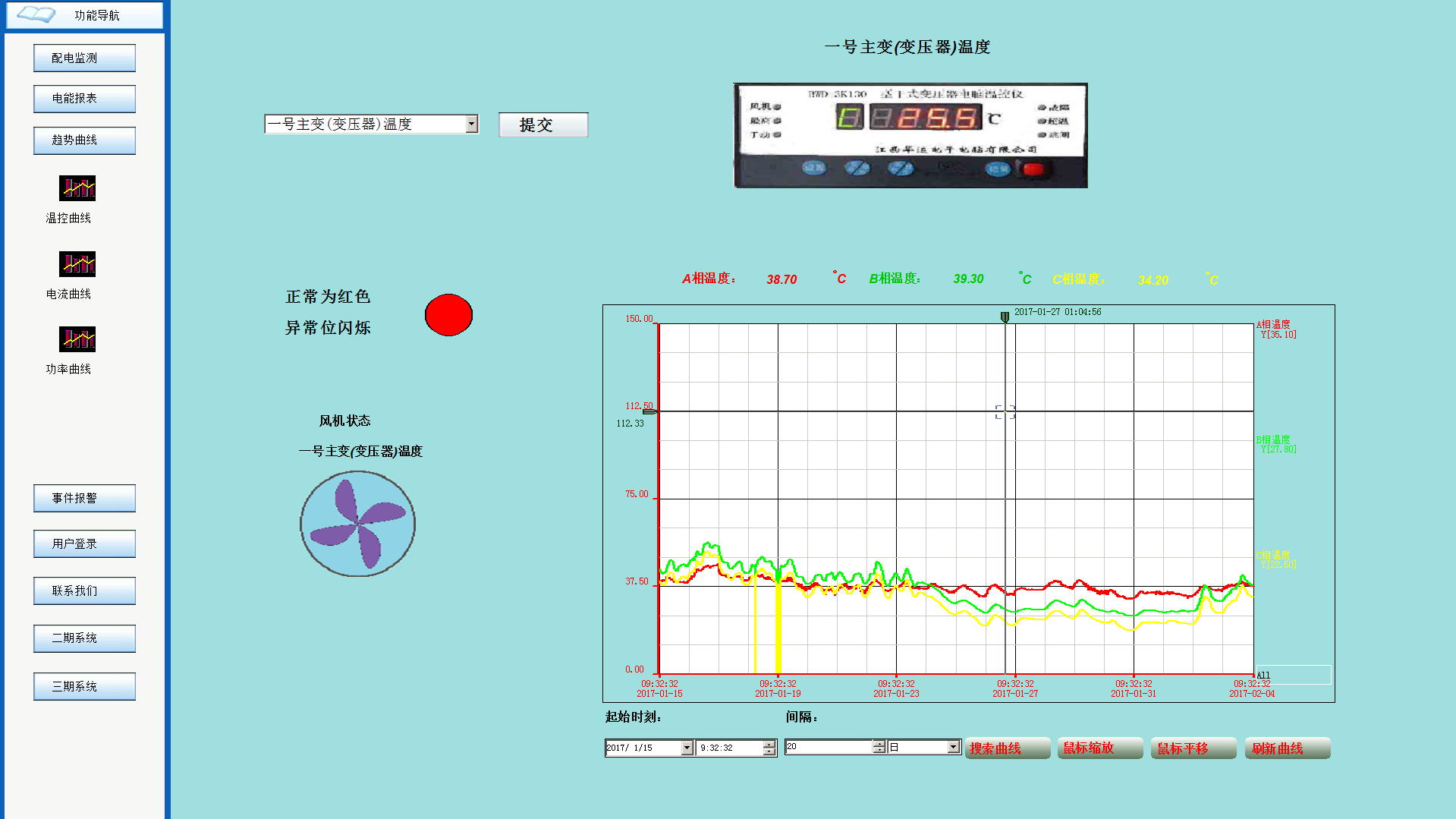Open the 事件报警 menu item
1456x819 pixels.
point(84,499)
